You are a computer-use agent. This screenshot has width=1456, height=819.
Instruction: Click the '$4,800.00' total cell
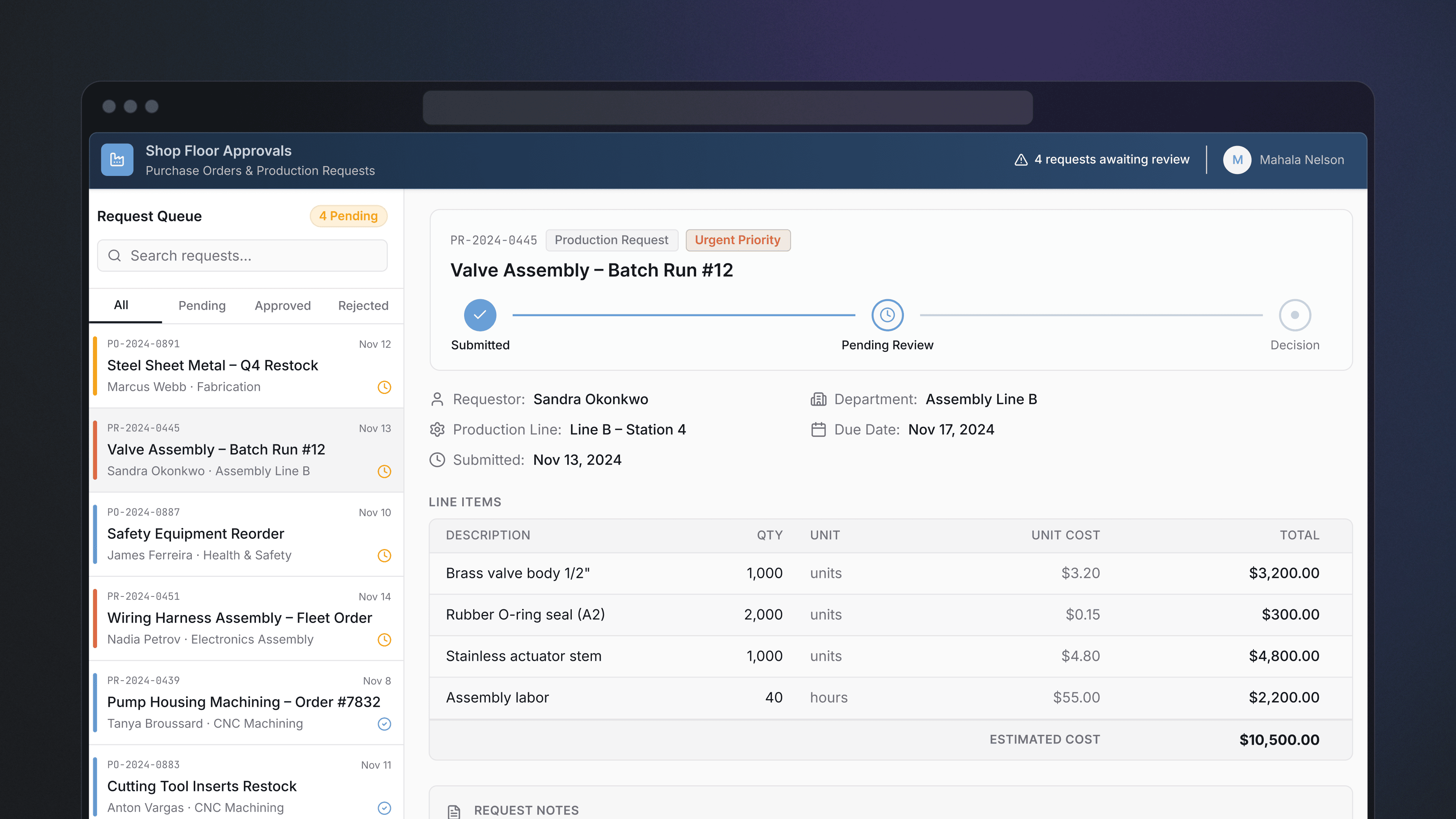click(1284, 656)
